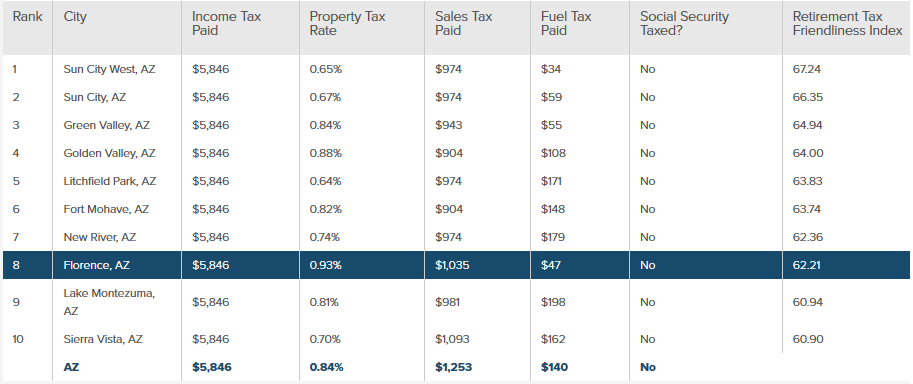Click the Property Tax Rate header
Screen dimensions: 913x384
tap(348, 24)
